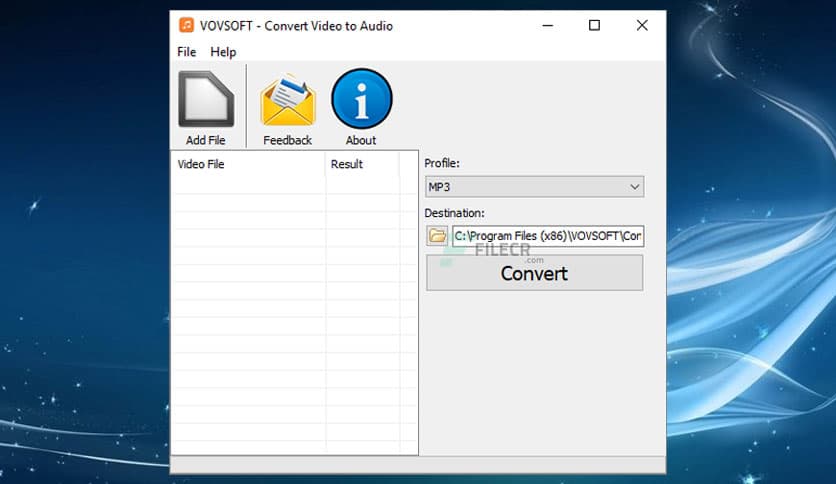Expand the Profile MP3 dropdown

point(534,187)
